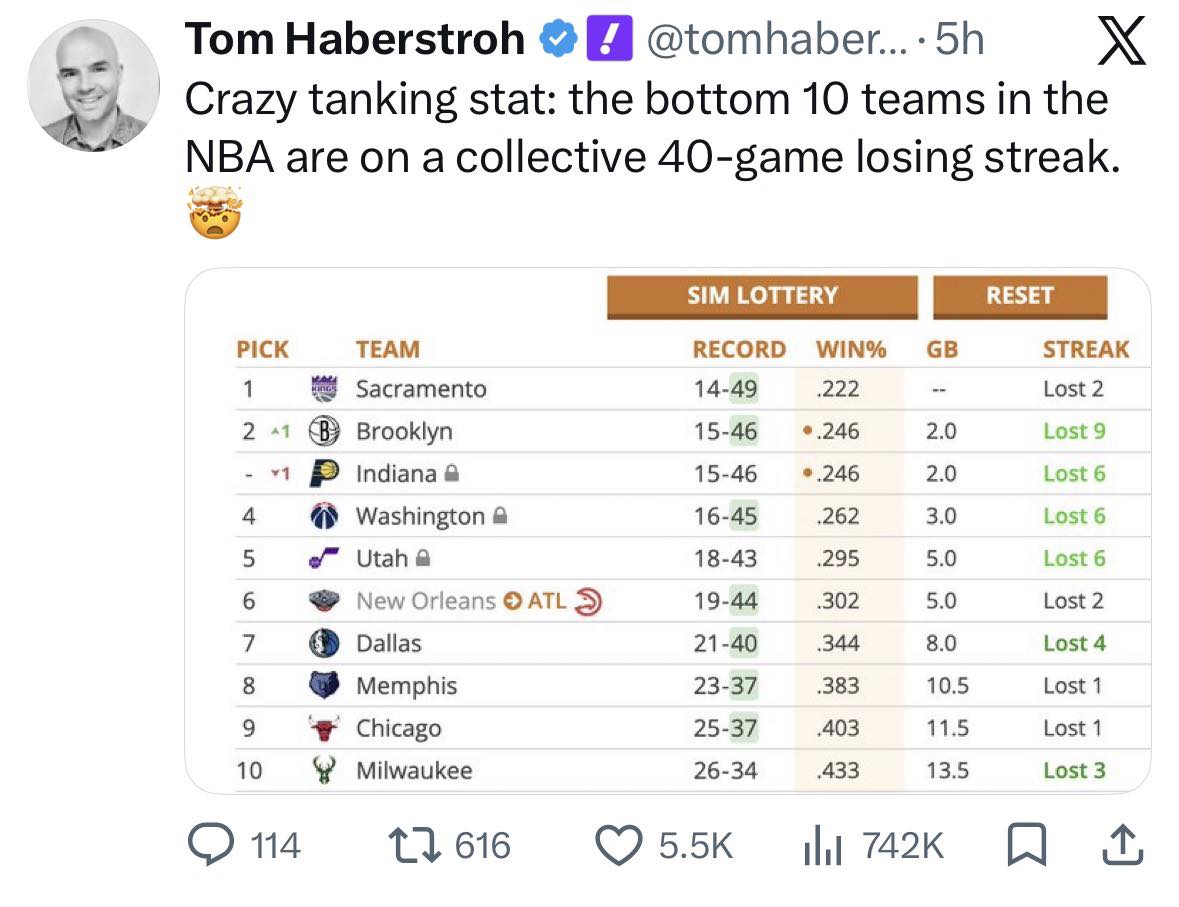This screenshot has height=907, width=1179.
Task: Open the Tom Haberstroh display name link
Action: [x=354, y=39]
